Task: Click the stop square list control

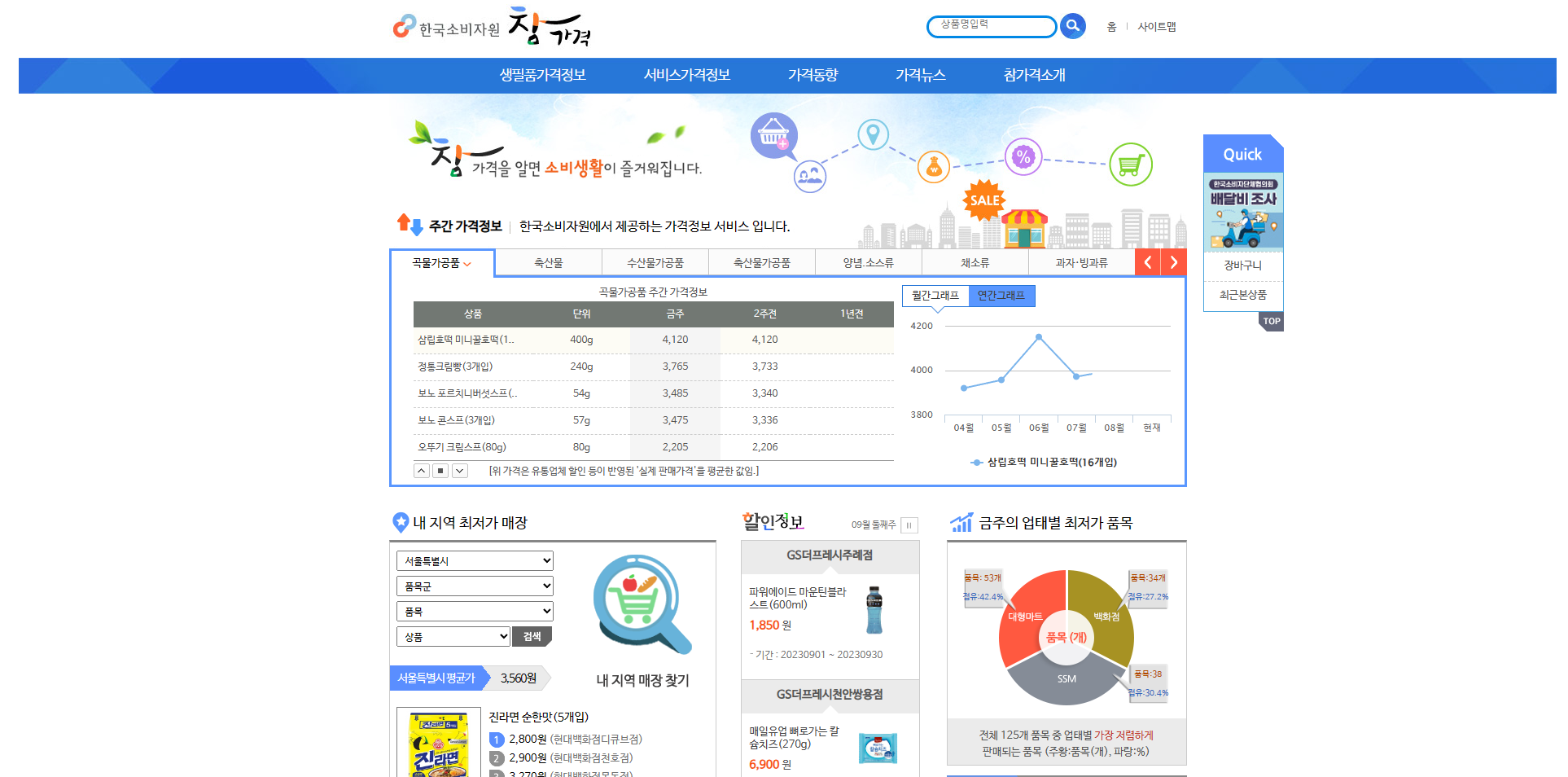Action: point(440,471)
